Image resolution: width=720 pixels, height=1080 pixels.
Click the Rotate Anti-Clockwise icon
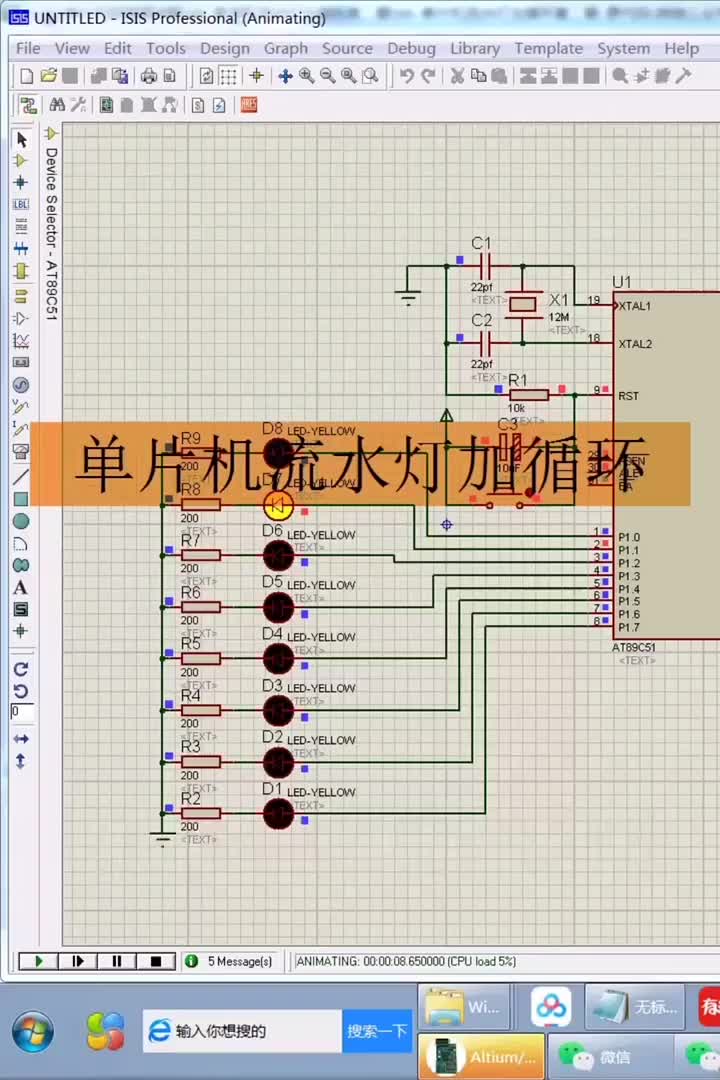(21, 691)
